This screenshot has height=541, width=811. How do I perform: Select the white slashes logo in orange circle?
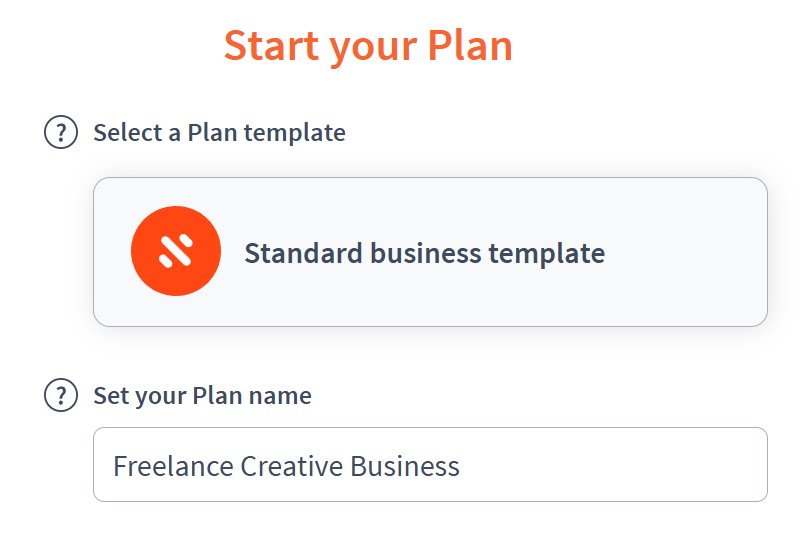pyautogui.click(x=176, y=251)
